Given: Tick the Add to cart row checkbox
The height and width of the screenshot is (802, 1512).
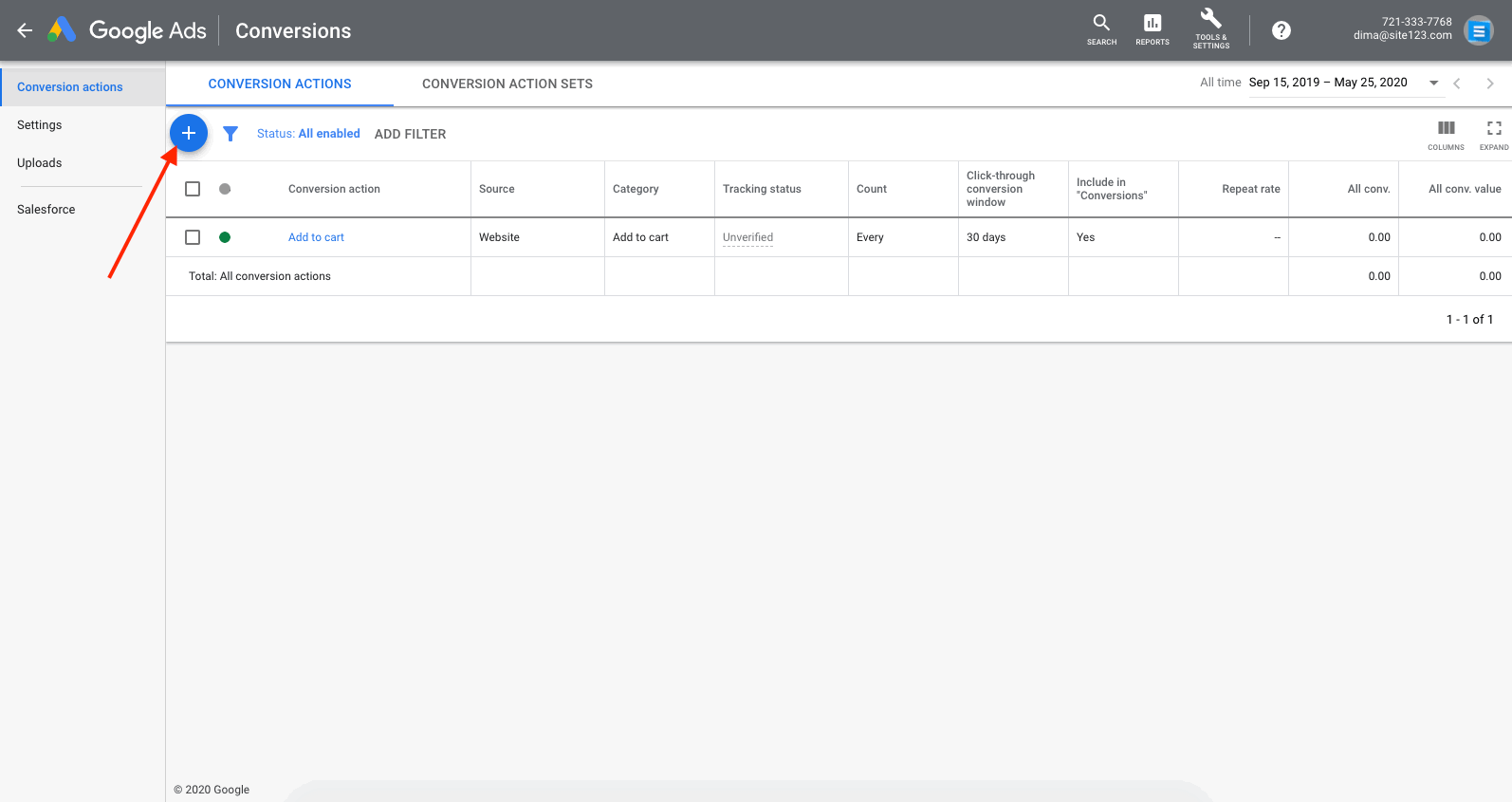Looking at the screenshot, I should [x=193, y=237].
